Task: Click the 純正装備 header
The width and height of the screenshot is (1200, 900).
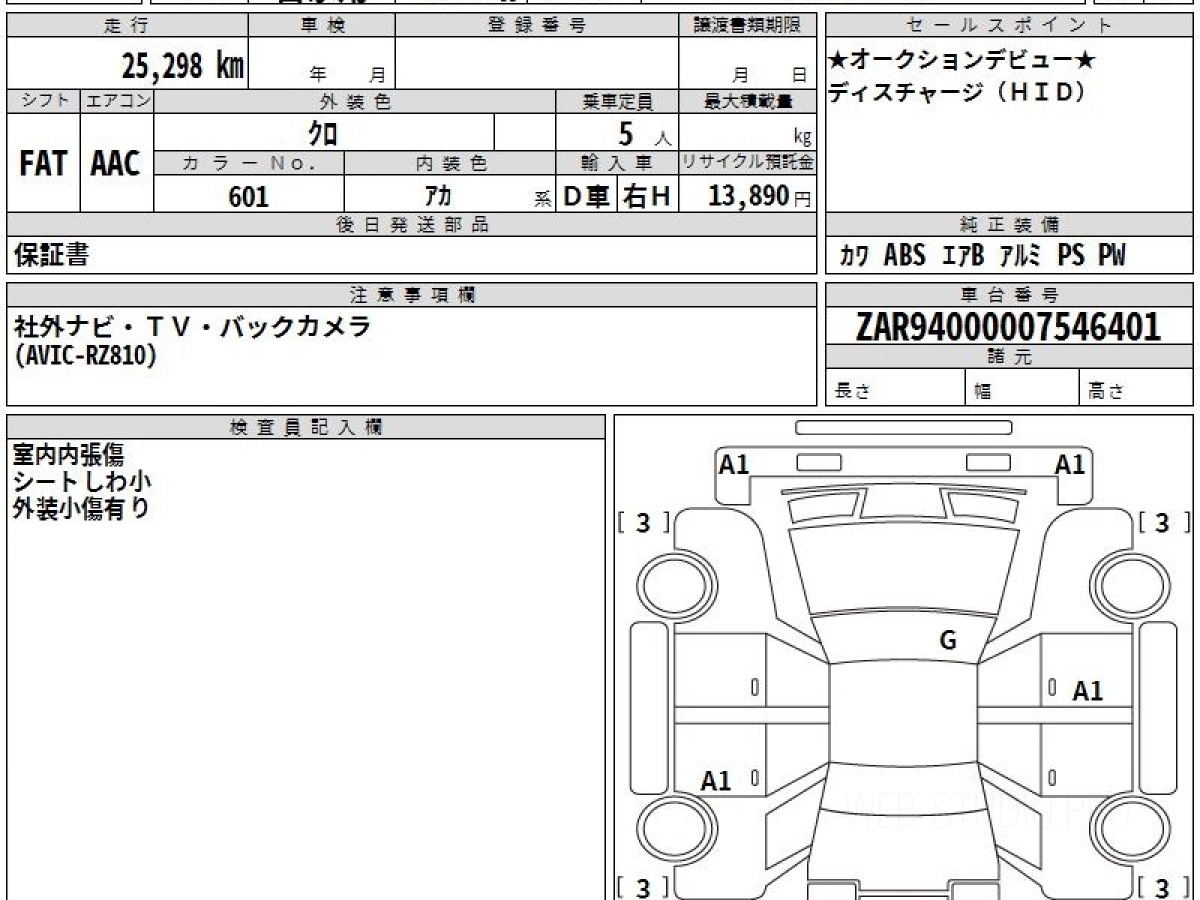Action: [x=1010, y=225]
